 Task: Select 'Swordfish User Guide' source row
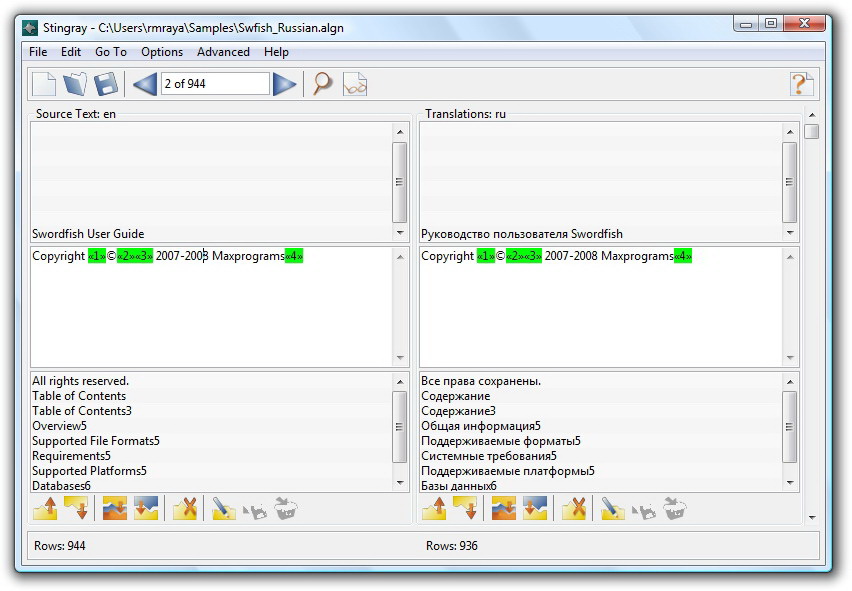coord(211,234)
